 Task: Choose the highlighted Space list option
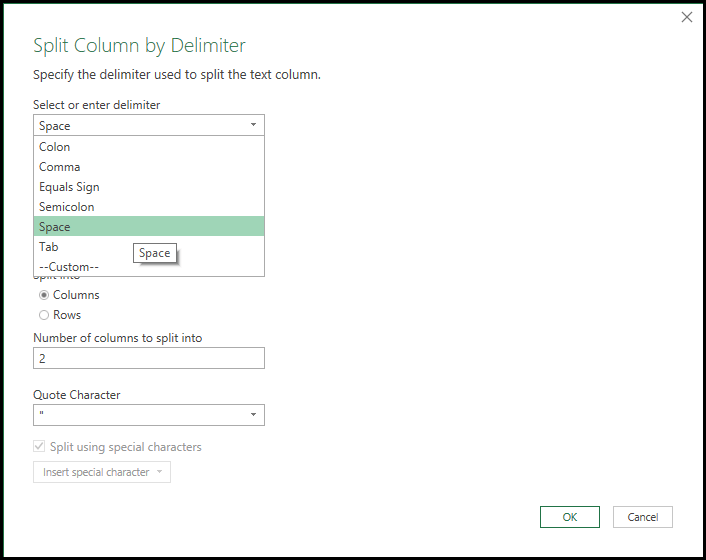click(x=55, y=227)
